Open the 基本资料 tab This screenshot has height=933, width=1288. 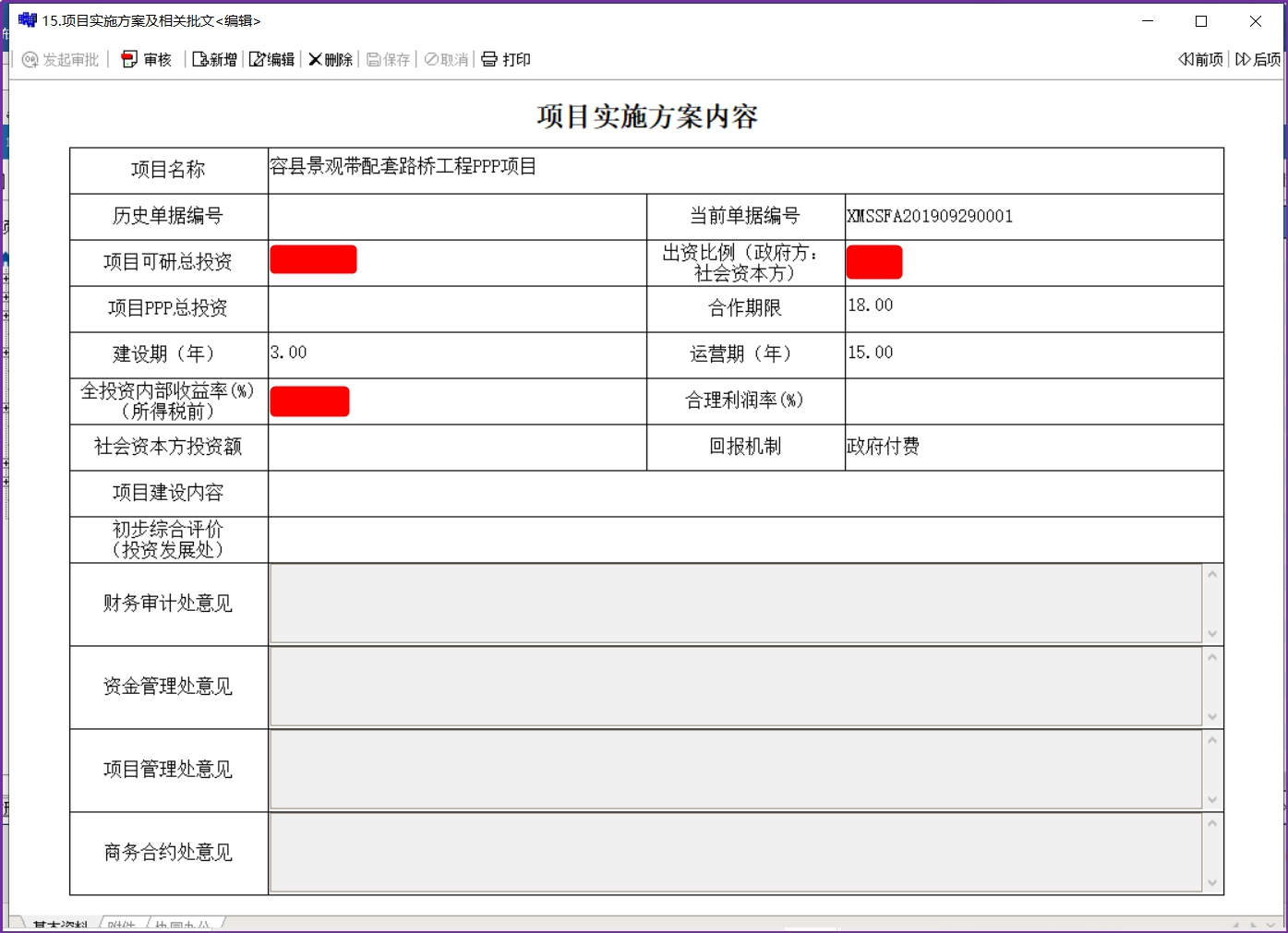pos(60,925)
